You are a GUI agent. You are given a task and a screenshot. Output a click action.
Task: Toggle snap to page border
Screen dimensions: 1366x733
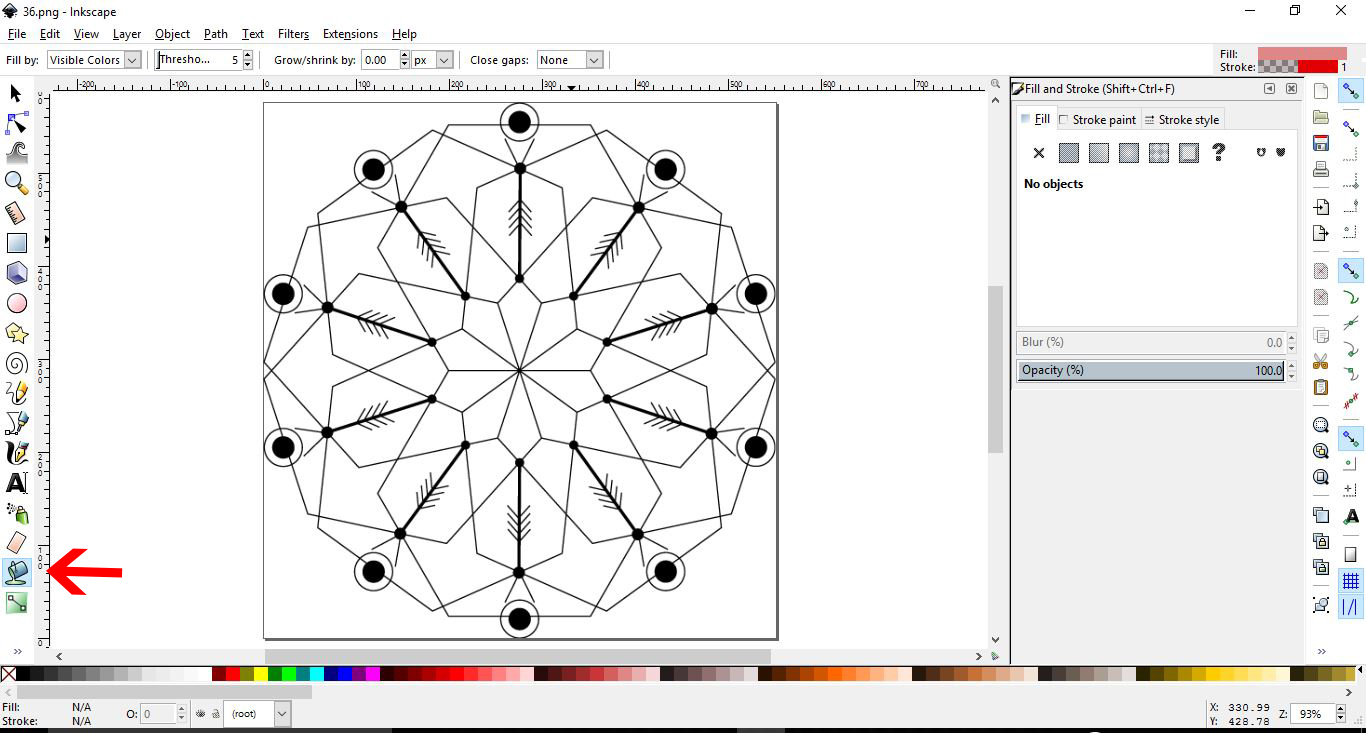pyautogui.click(x=1351, y=555)
